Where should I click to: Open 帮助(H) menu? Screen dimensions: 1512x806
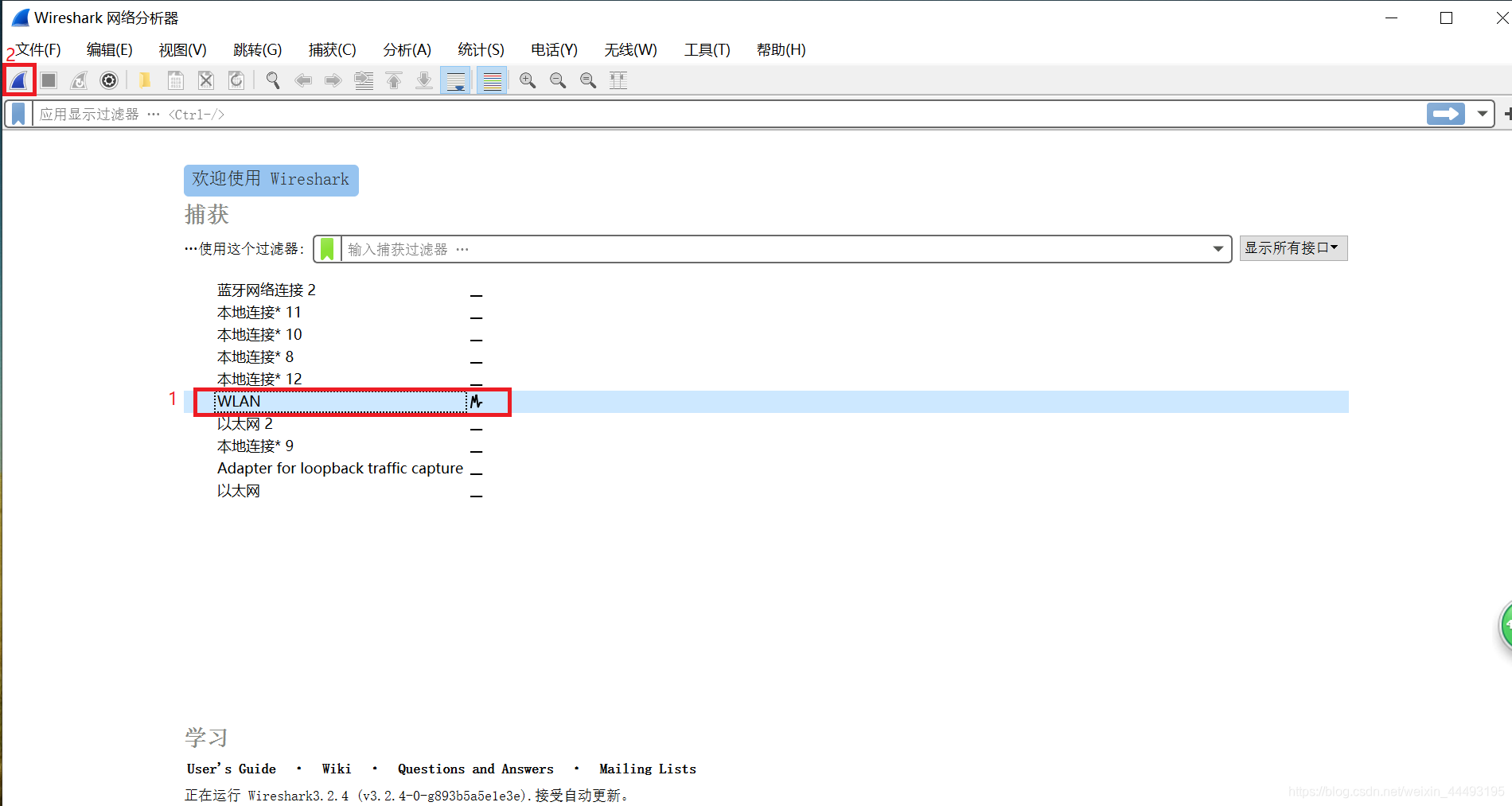781,50
